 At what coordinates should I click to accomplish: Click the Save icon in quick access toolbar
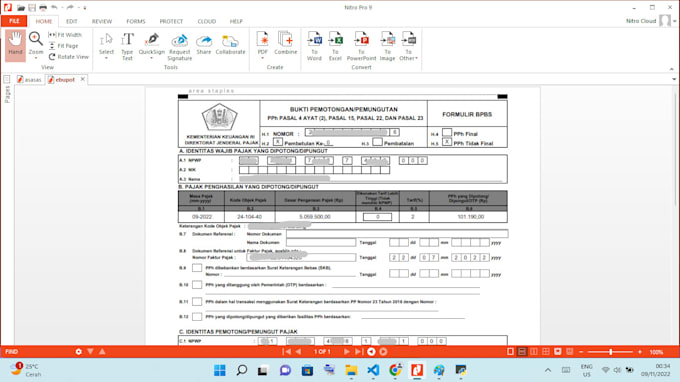tap(32, 8)
